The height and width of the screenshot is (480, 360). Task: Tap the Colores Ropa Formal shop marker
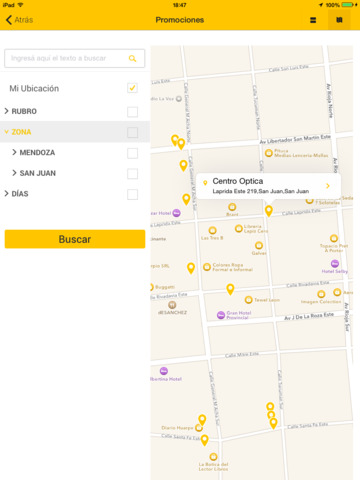point(207,267)
